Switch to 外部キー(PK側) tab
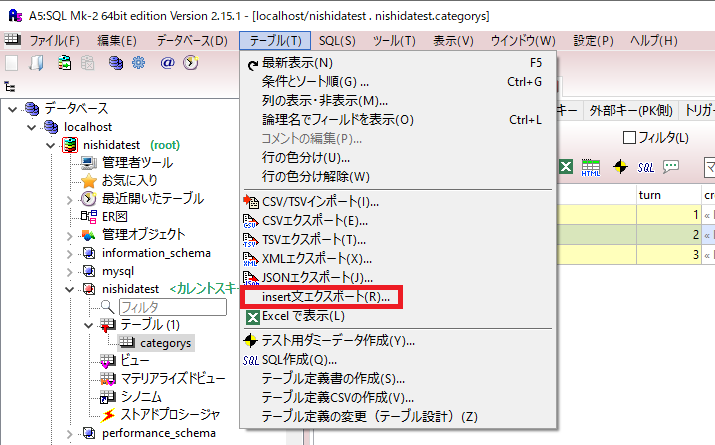This screenshot has height=445, width=715. point(631,110)
